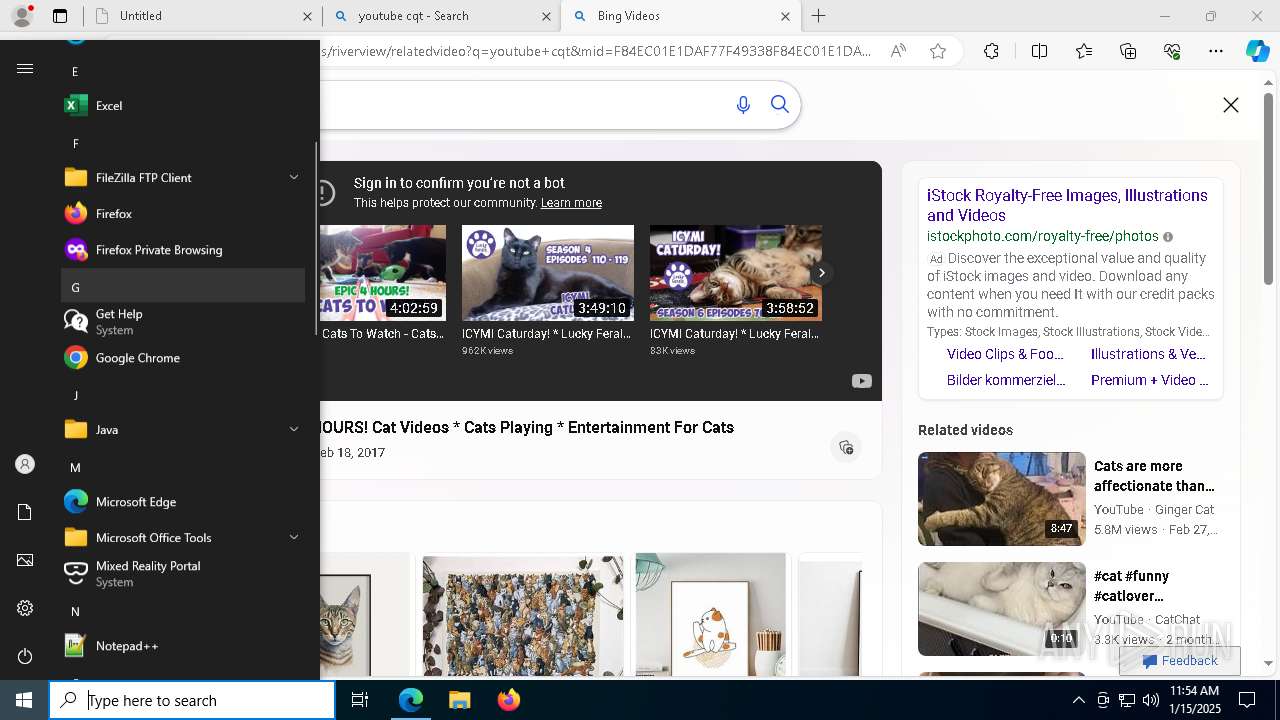Image resolution: width=1280 pixels, height=720 pixels.
Task: Click the microphone voice search icon
Action: tap(743, 105)
